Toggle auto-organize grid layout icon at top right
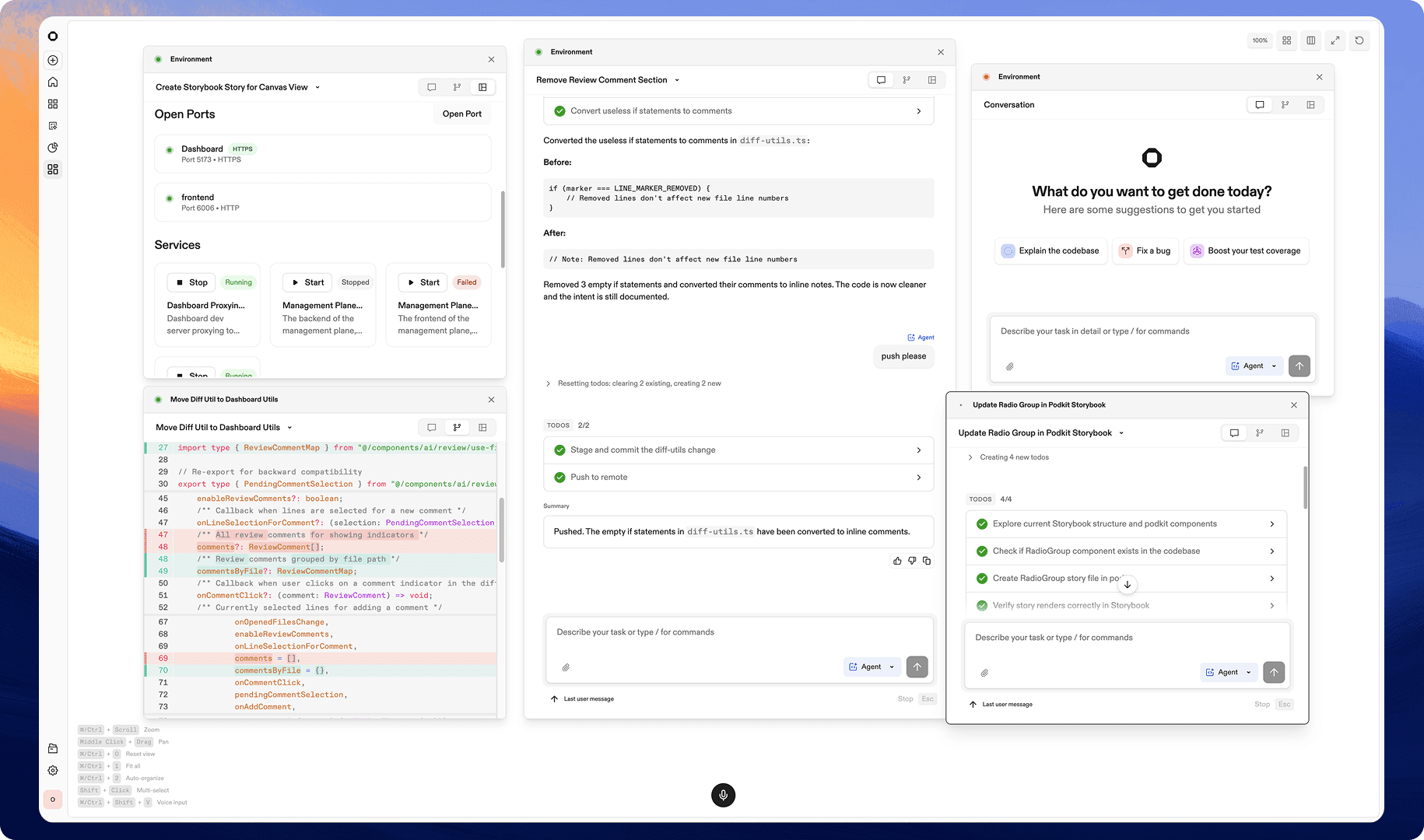This screenshot has height=840, width=1424. pos(1285,40)
